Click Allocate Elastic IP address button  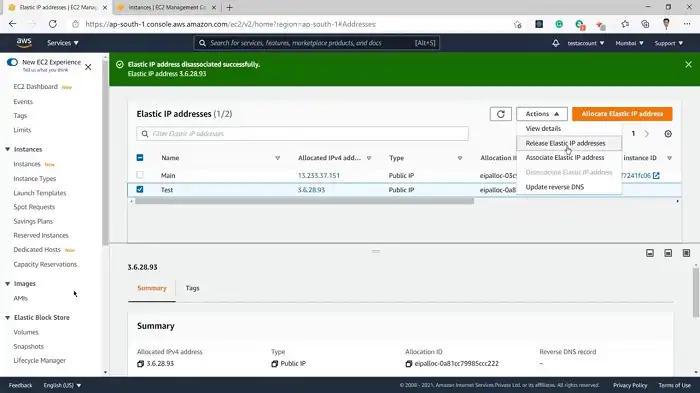click(x=622, y=114)
